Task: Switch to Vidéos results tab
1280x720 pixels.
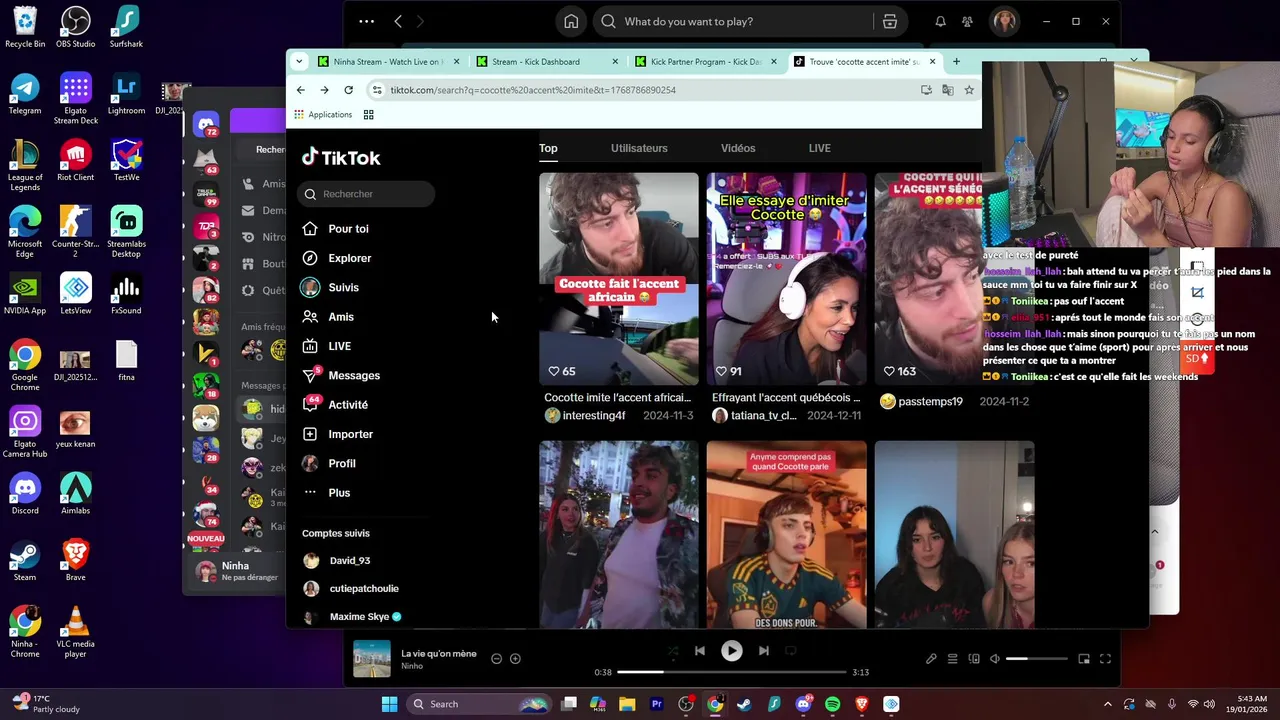Action: click(738, 148)
